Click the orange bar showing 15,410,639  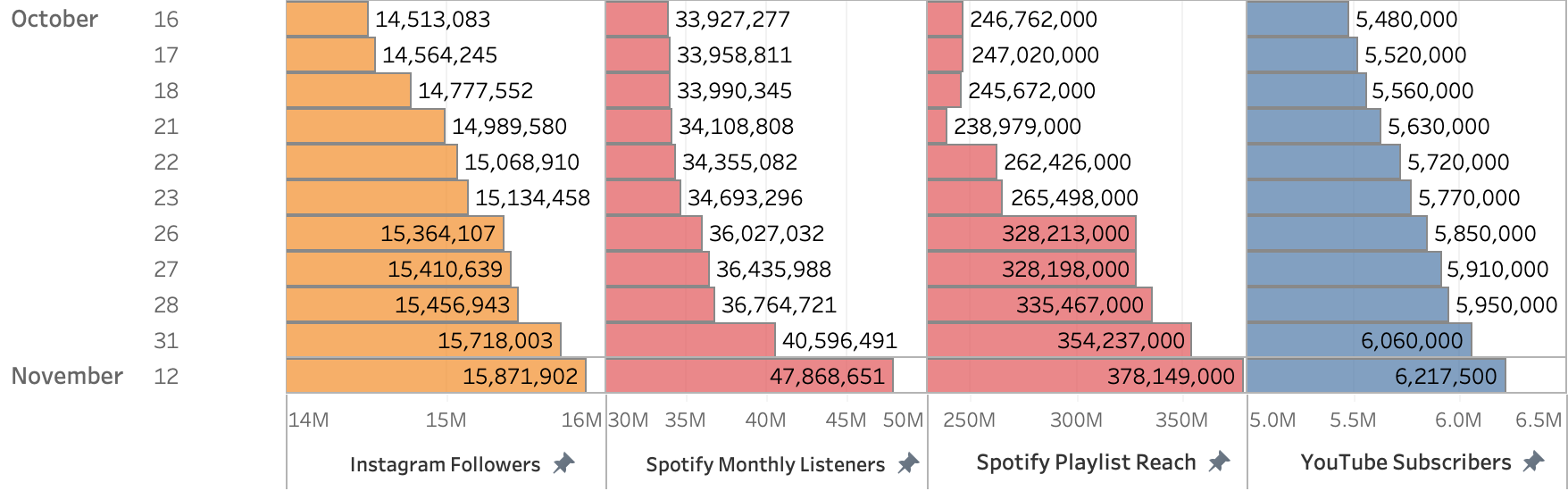tap(398, 269)
